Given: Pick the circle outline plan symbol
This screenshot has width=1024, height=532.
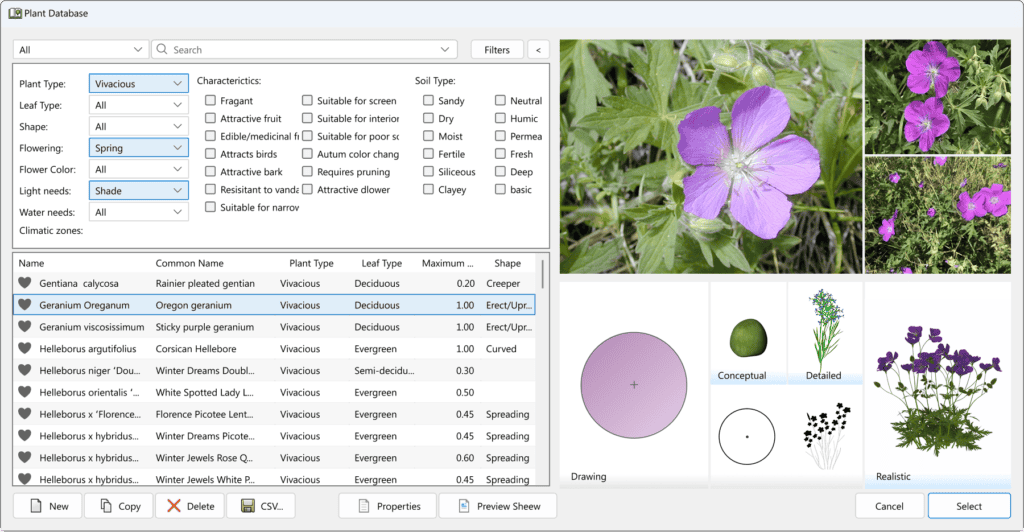Looking at the screenshot, I should [x=747, y=436].
